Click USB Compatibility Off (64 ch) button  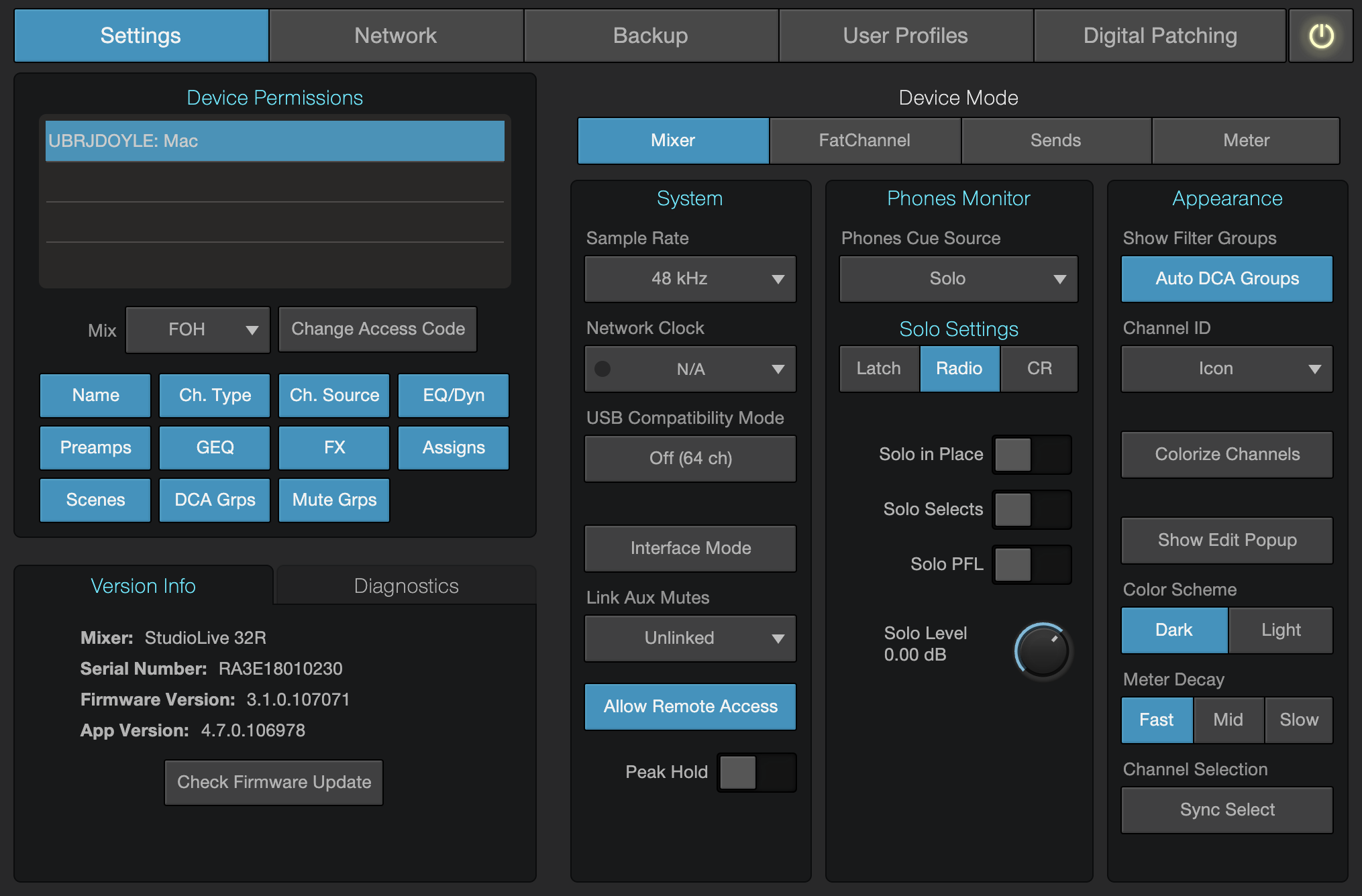(690, 458)
